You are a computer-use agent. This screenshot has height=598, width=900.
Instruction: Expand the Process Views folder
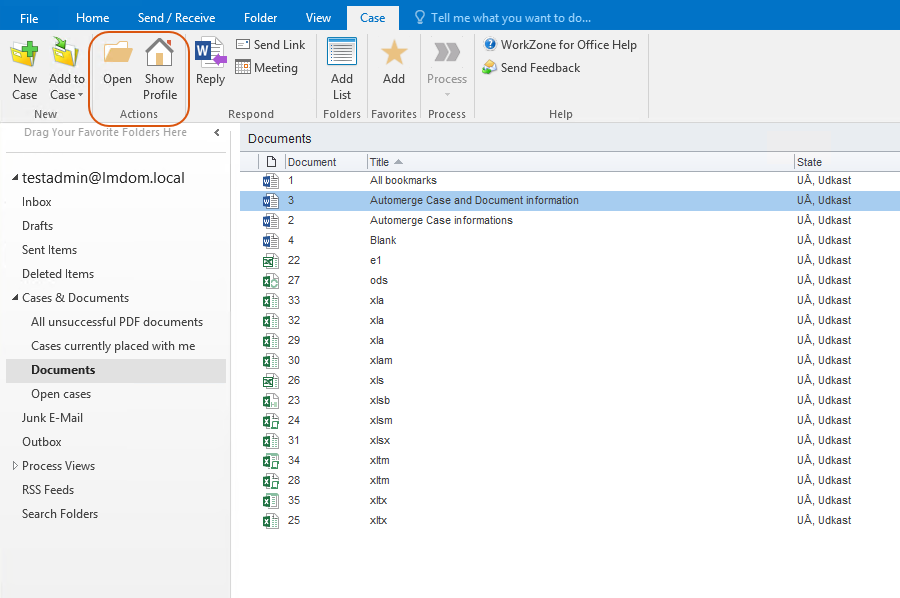click(15, 466)
